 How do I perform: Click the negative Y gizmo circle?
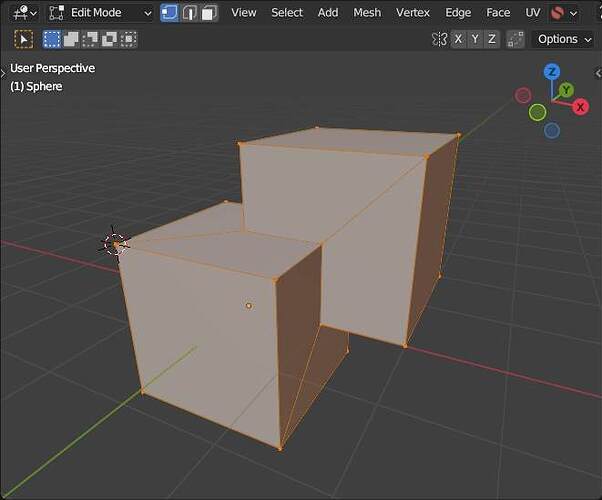538,113
